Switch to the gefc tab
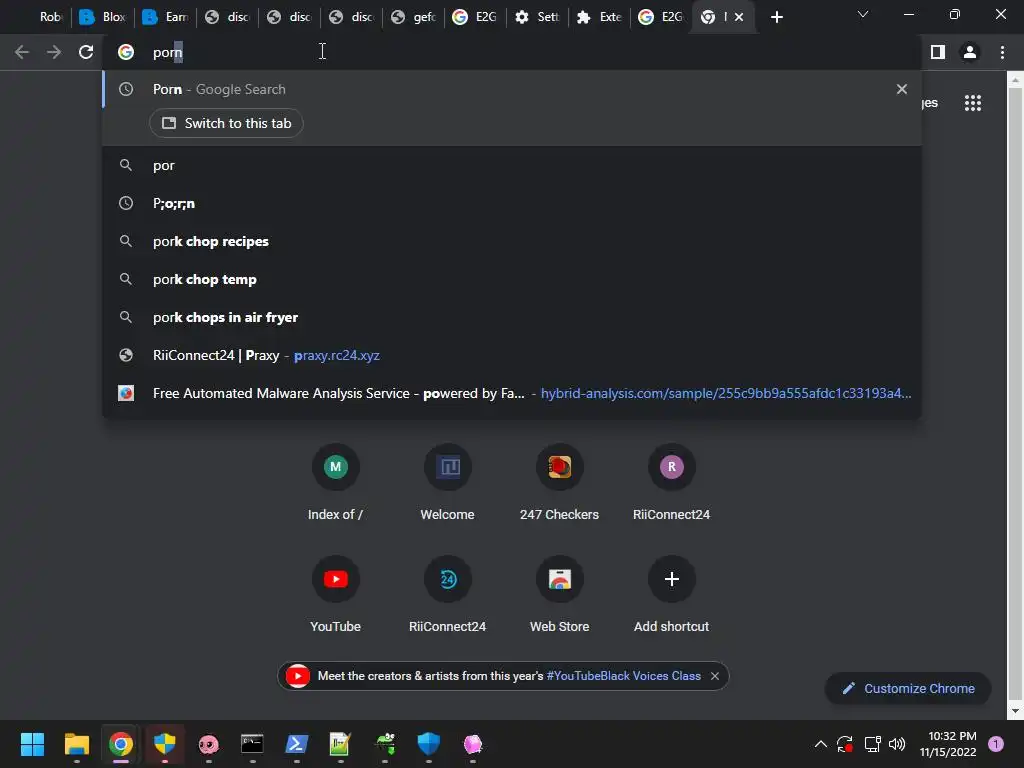This screenshot has width=1024, height=768. 413,17
